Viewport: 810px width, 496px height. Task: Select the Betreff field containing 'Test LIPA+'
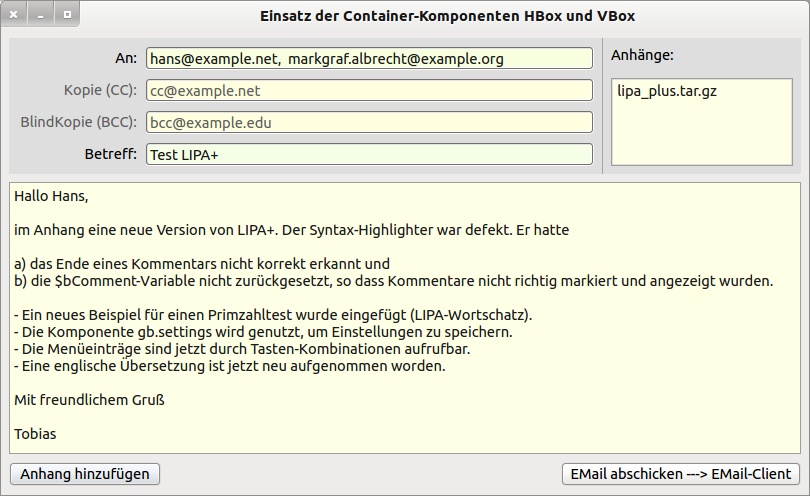pyautogui.click(x=368, y=155)
